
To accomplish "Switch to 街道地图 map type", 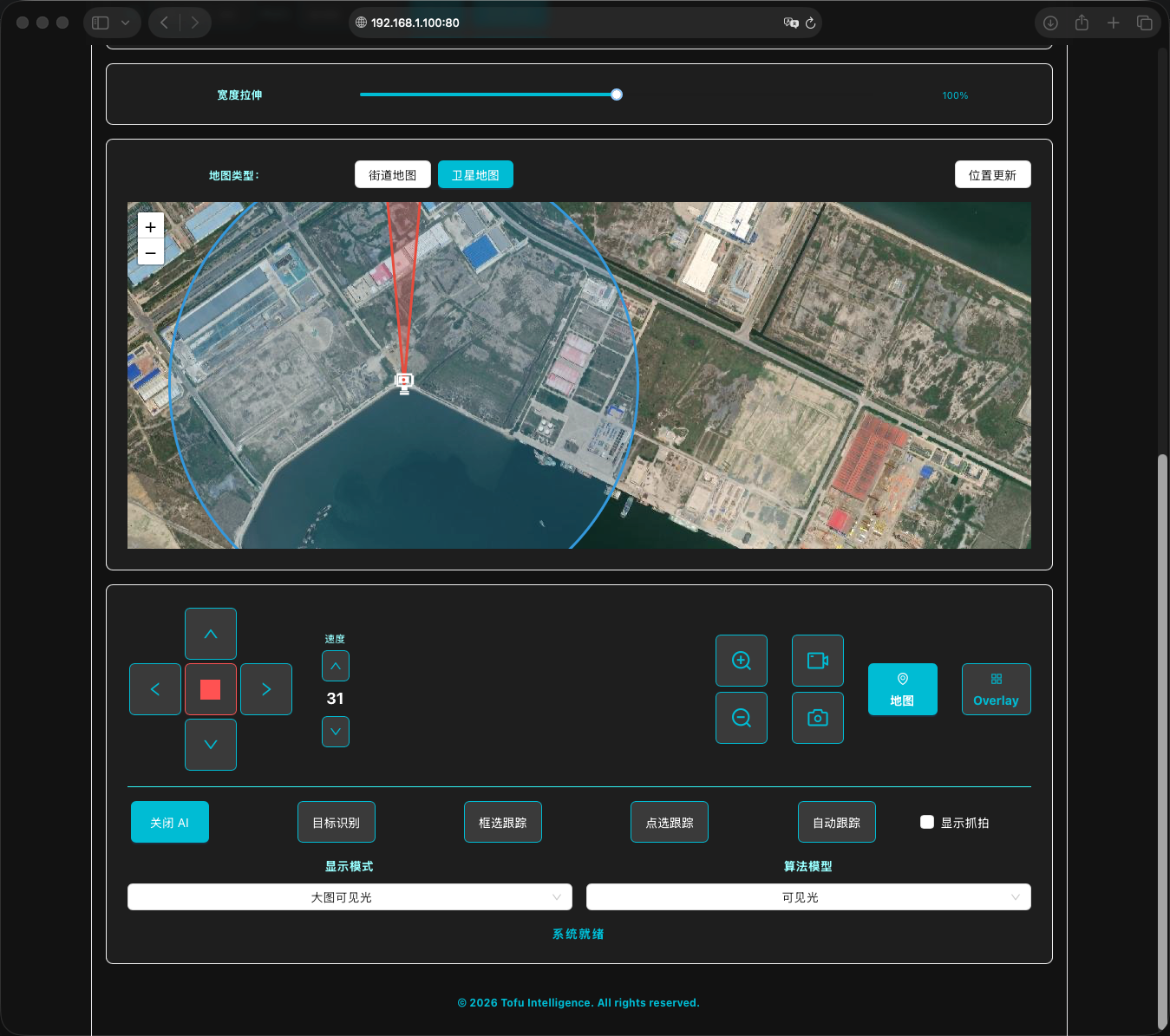I will 392,174.
